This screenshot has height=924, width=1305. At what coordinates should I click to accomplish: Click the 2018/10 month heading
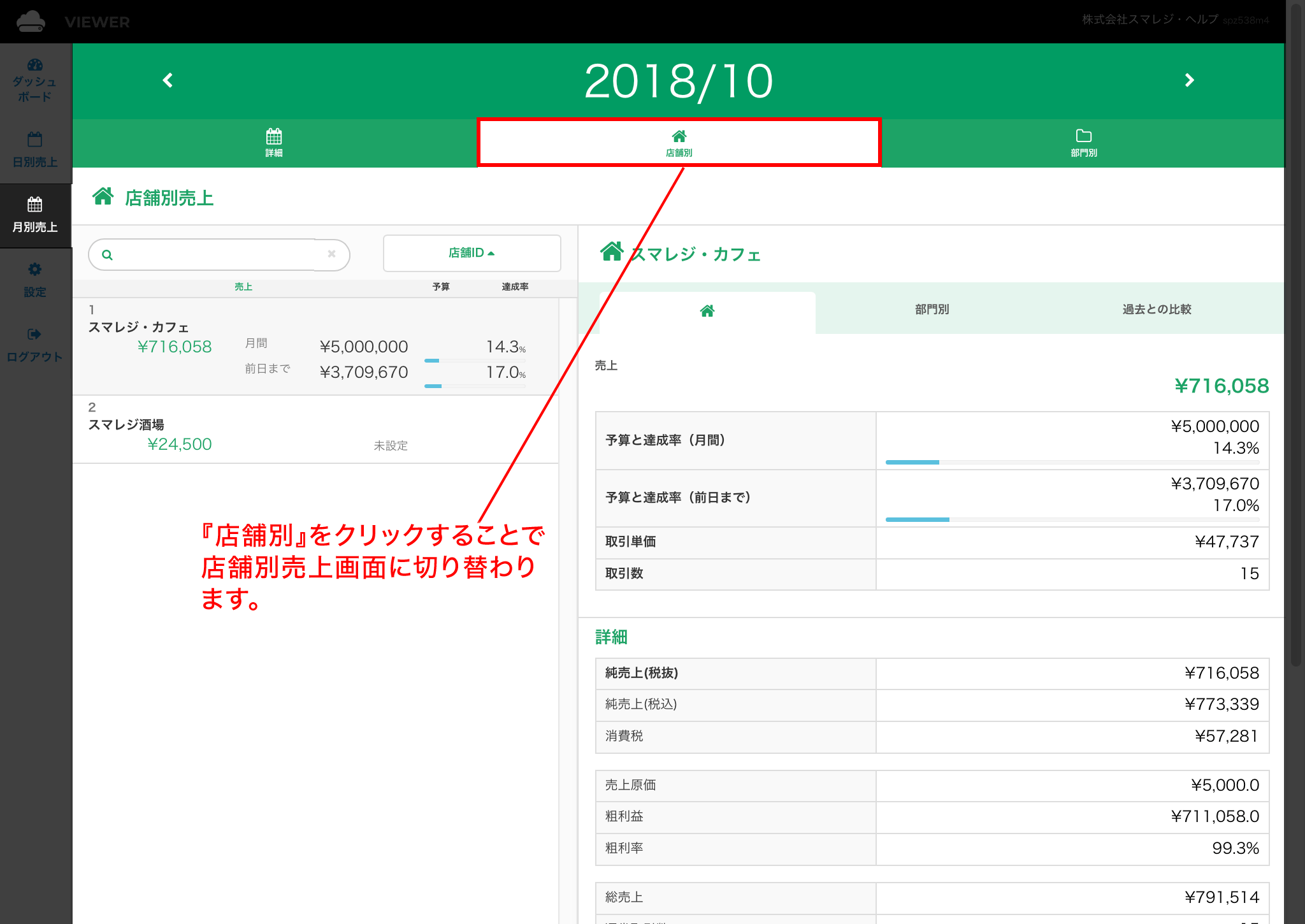pos(679,81)
